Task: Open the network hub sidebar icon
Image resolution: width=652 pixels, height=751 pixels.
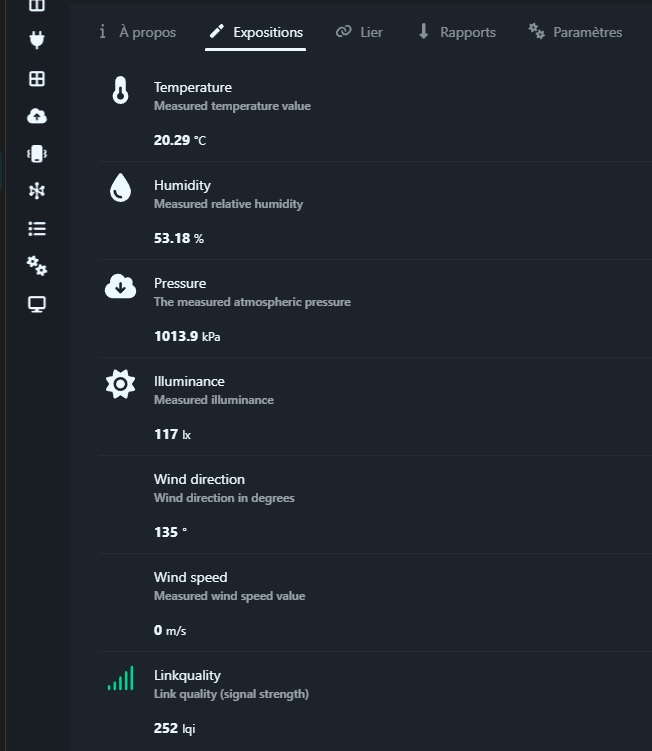Action: (x=37, y=191)
